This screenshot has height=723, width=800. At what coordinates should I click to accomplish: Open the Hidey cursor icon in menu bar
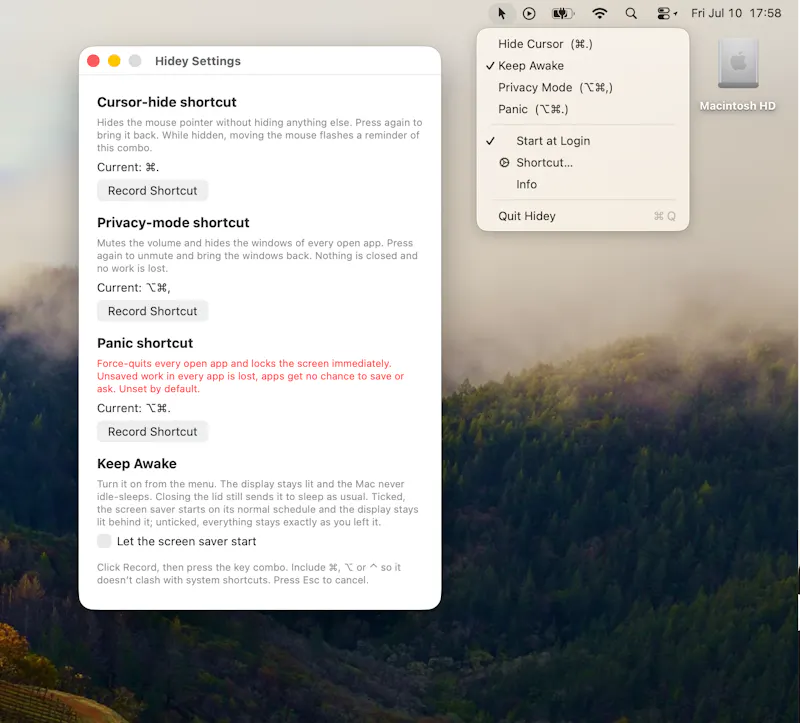pos(502,13)
